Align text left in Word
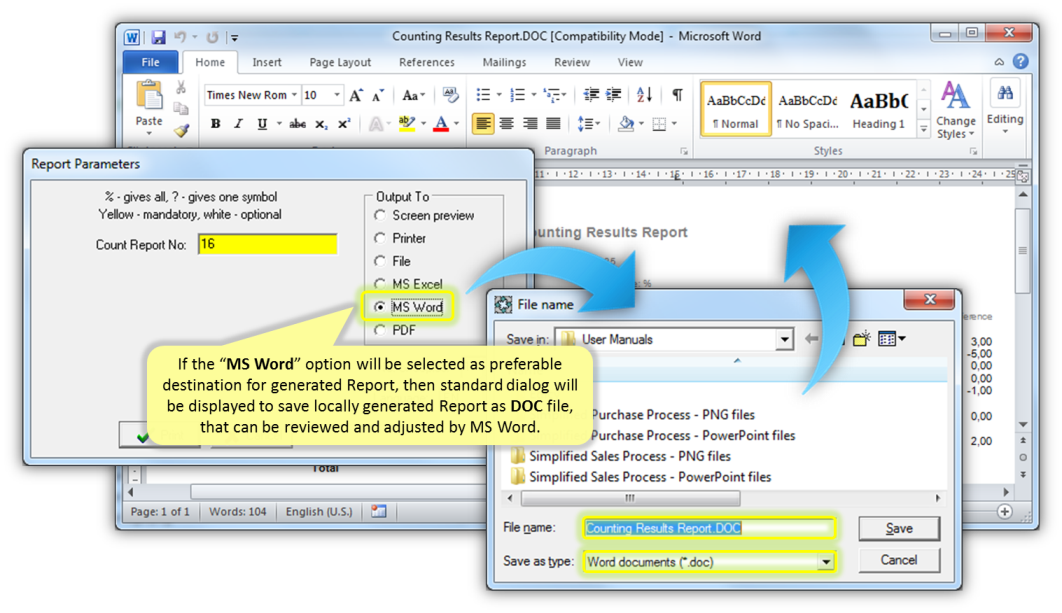This screenshot has height=613, width=1062. click(x=483, y=124)
